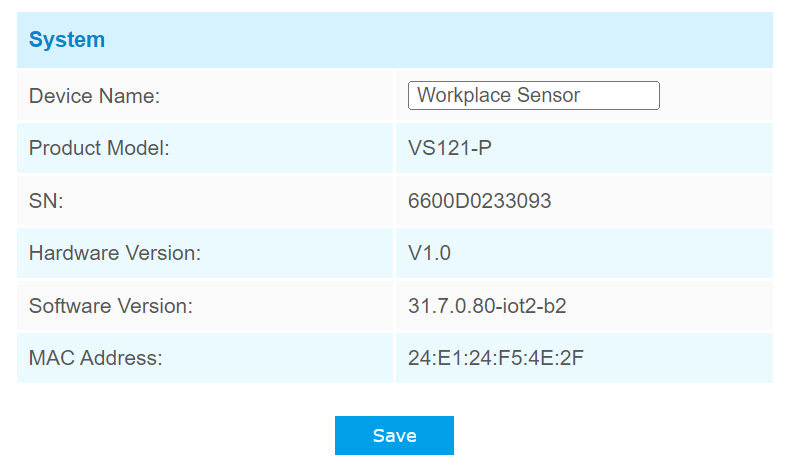Click the F5 octet in the MAC address

click(508, 358)
